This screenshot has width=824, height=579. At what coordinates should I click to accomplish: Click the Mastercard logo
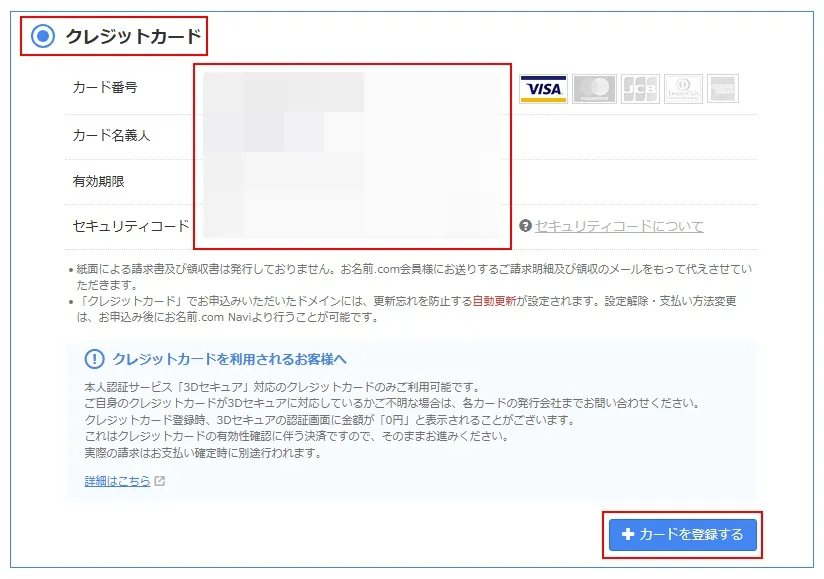click(594, 89)
